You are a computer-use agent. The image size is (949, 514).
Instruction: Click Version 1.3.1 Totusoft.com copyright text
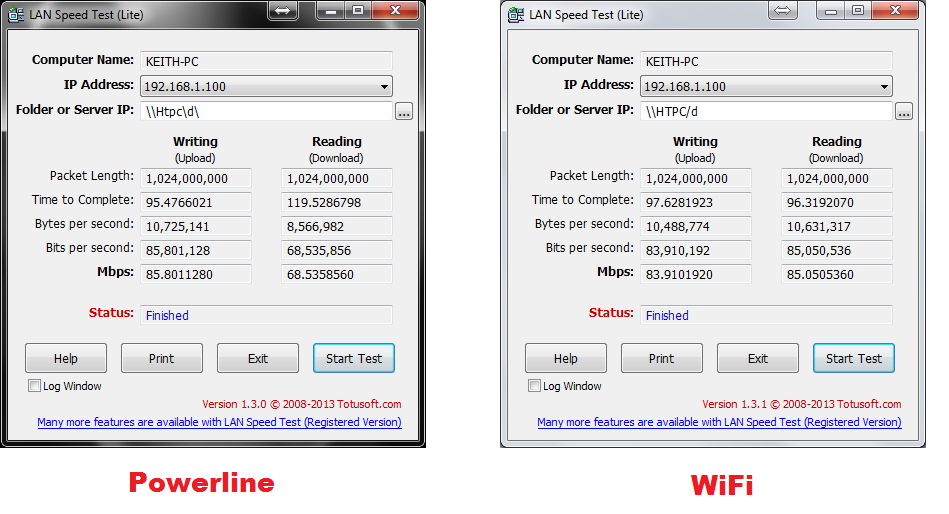pyautogui.click(x=801, y=404)
